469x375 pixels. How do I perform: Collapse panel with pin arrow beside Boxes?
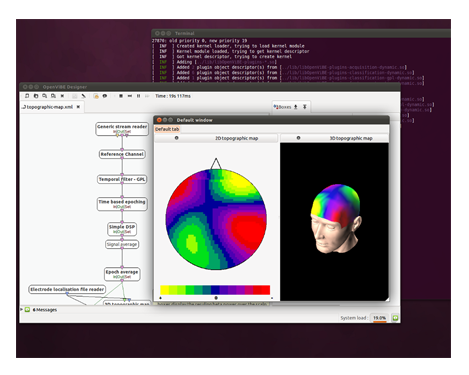305,107
